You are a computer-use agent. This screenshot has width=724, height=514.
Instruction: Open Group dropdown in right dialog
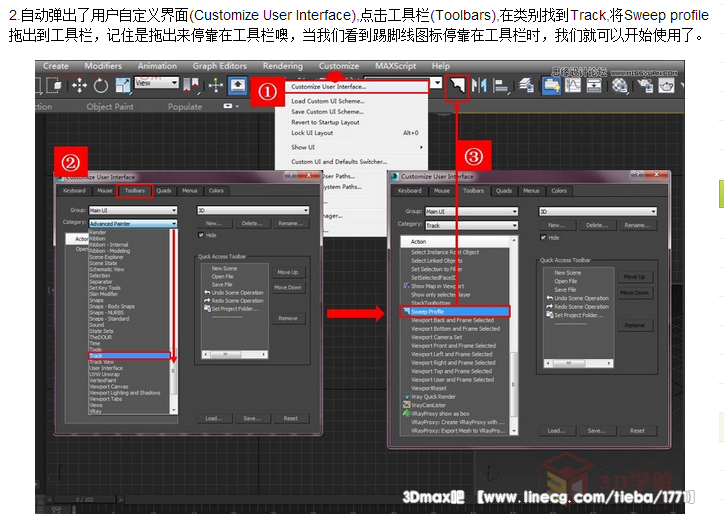(471, 212)
